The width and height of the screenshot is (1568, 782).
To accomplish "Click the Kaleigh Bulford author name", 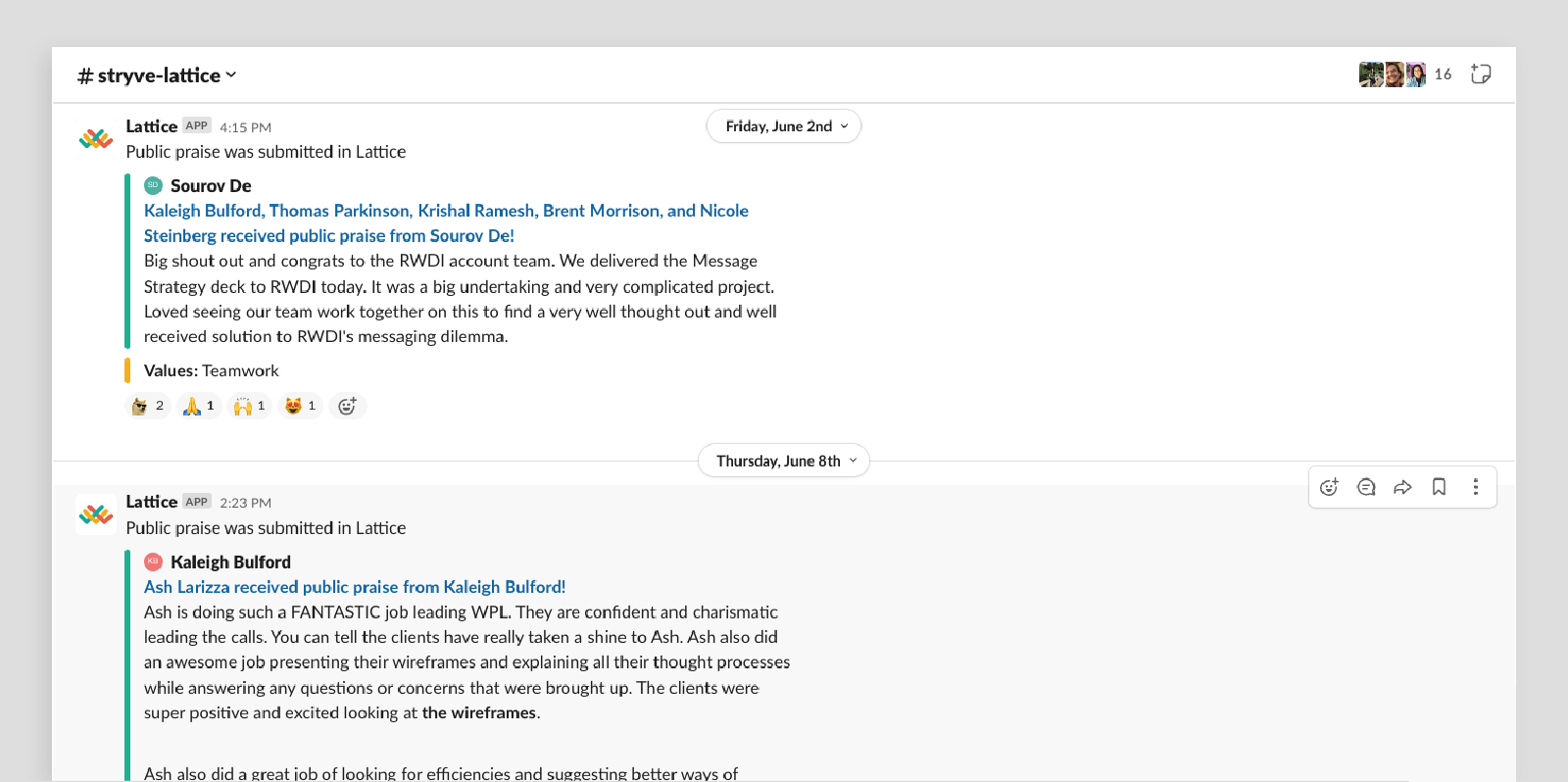I will (x=230, y=562).
